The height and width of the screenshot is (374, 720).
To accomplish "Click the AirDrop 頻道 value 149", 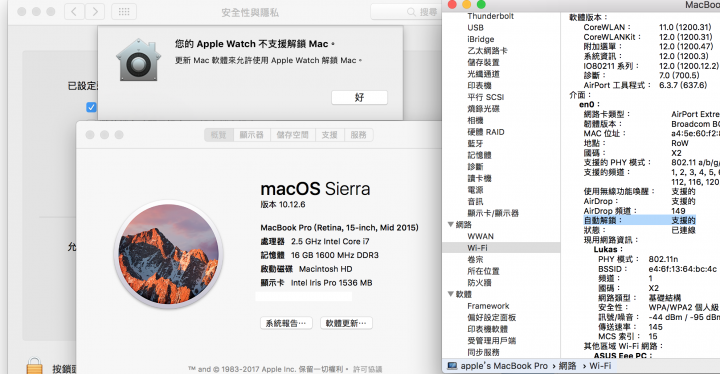I will (678, 211).
